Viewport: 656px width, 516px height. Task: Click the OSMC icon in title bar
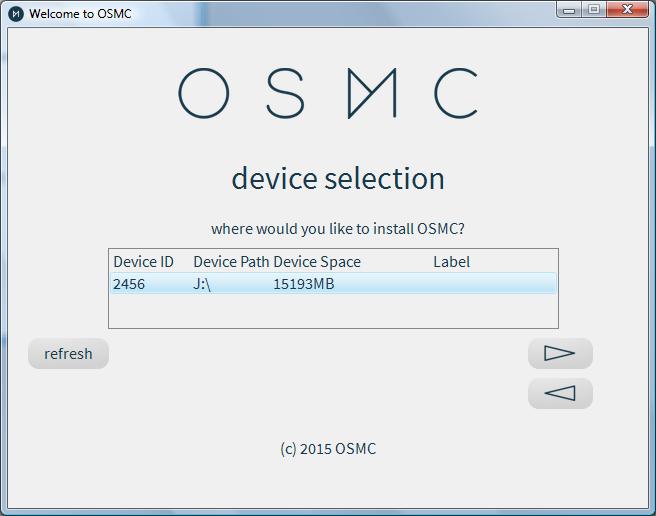click(16, 14)
